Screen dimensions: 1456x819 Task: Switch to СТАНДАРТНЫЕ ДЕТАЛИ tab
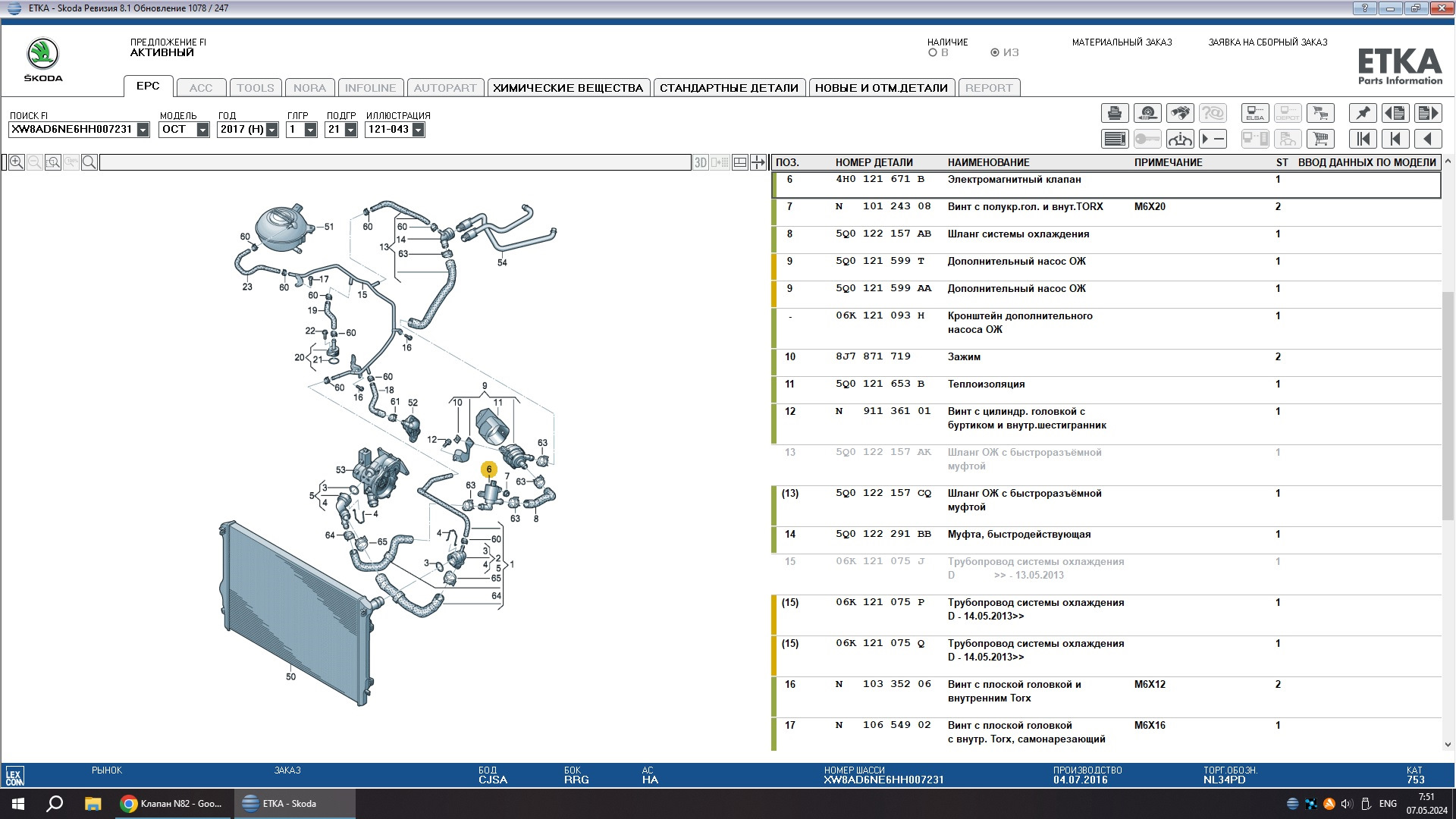pos(728,88)
